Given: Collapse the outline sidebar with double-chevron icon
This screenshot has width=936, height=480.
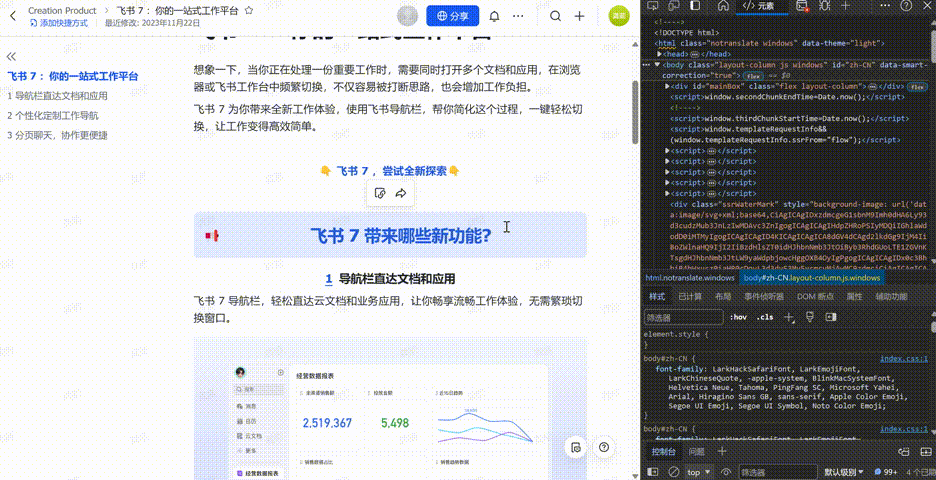Looking at the screenshot, I should click(12, 57).
